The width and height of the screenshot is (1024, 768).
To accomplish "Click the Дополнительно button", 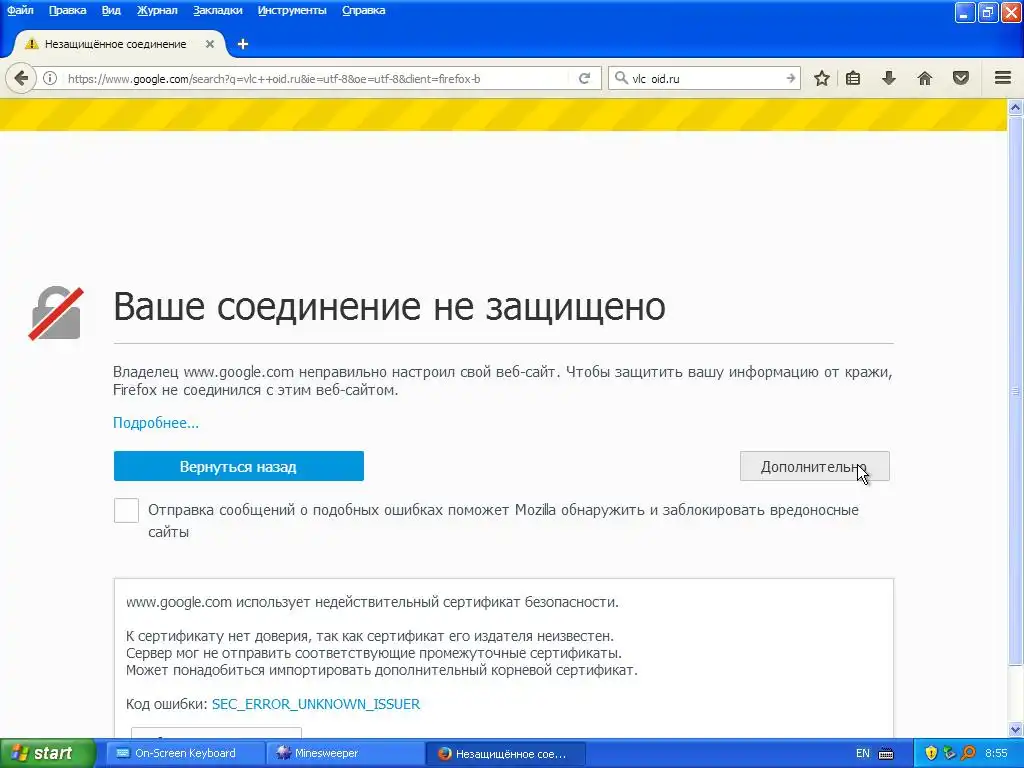I will tap(814, 466).
